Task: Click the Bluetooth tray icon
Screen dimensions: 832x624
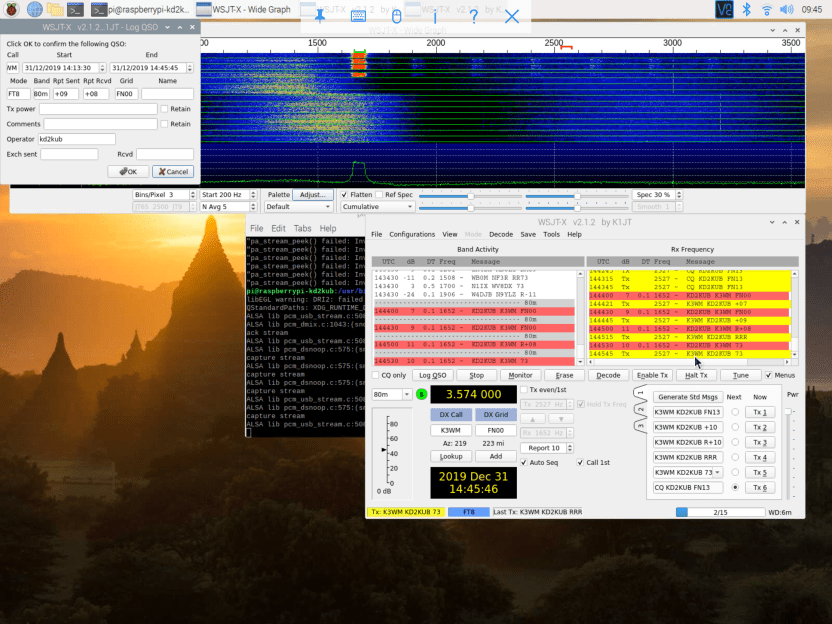Action: click(x=745, y=10)
